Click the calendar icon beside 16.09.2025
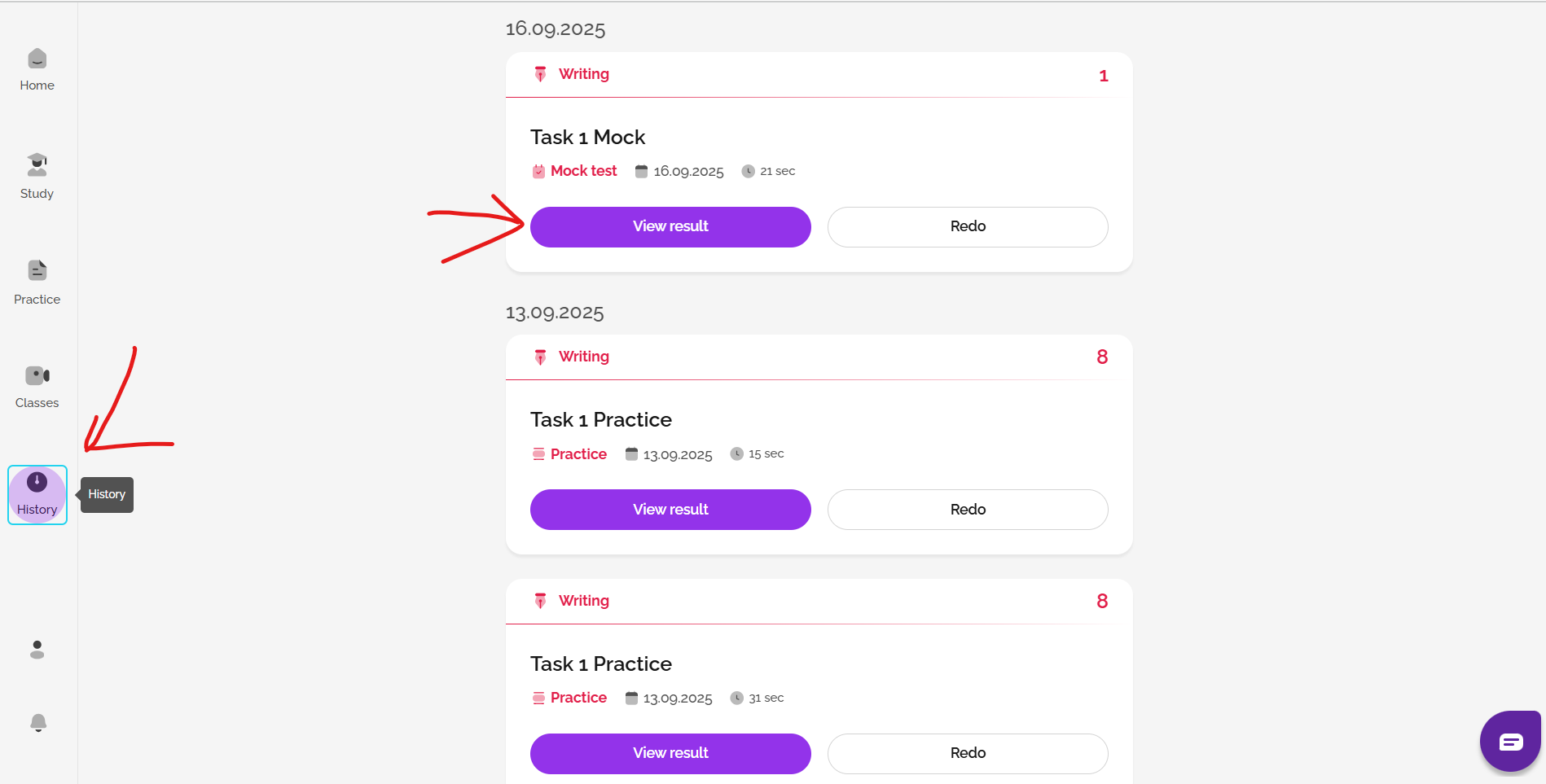Screen dimensions: 1546x784 pyautogui.click(x=641, y=171)
